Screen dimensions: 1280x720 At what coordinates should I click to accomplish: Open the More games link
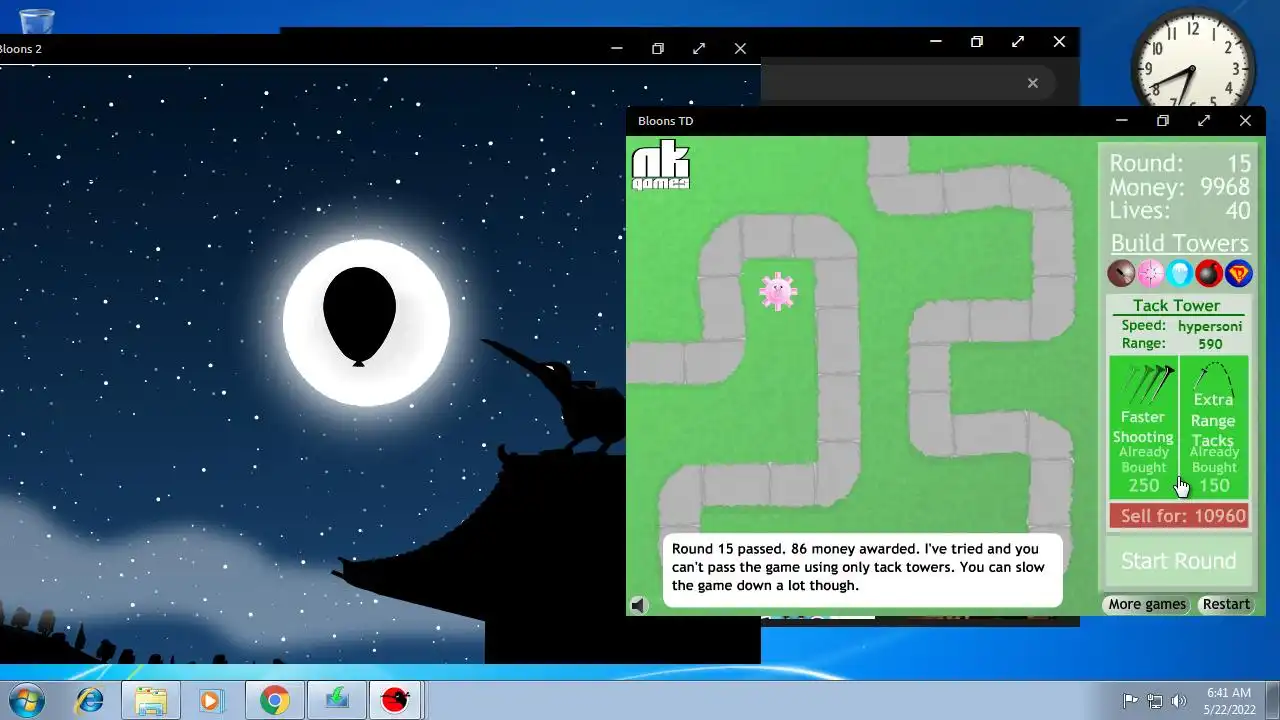[1147, 604]
